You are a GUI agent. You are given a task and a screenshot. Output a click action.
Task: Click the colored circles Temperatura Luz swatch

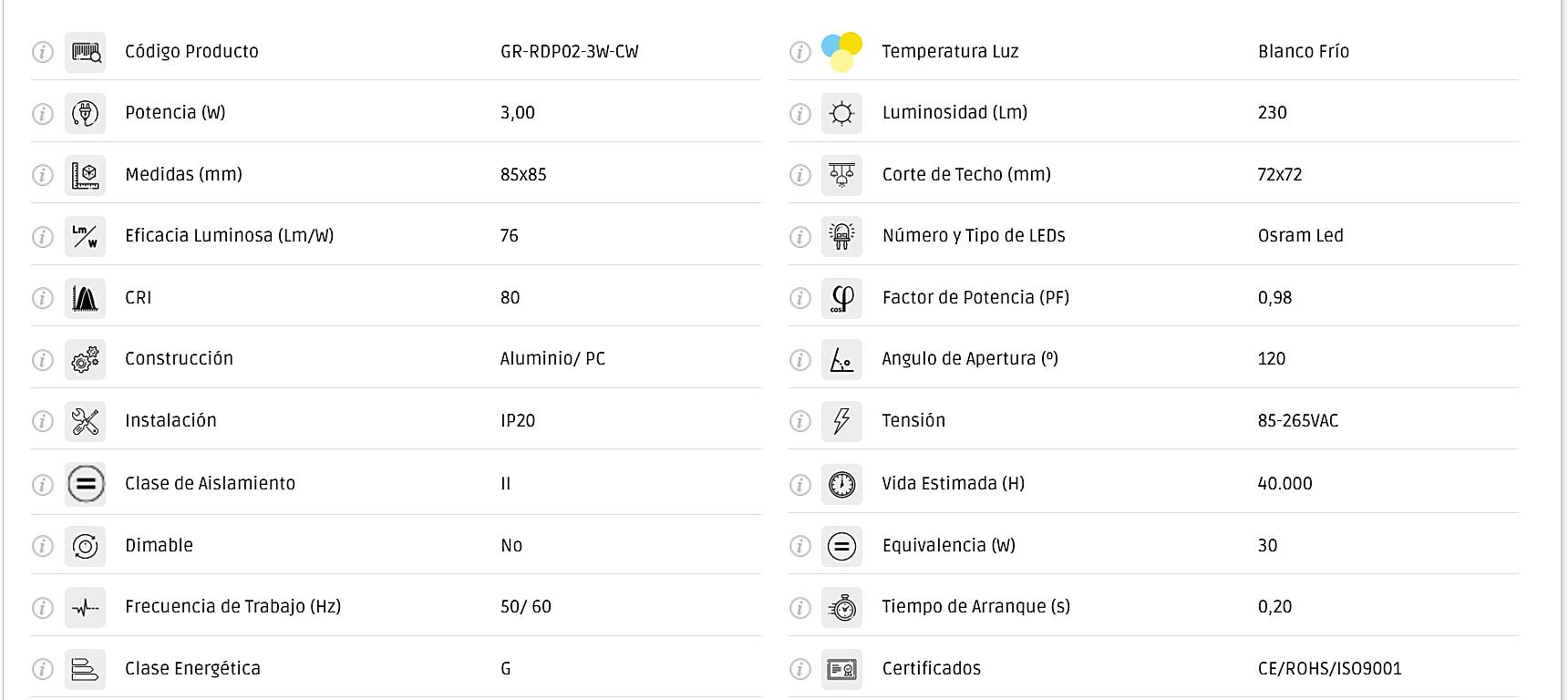pos(841,52)
